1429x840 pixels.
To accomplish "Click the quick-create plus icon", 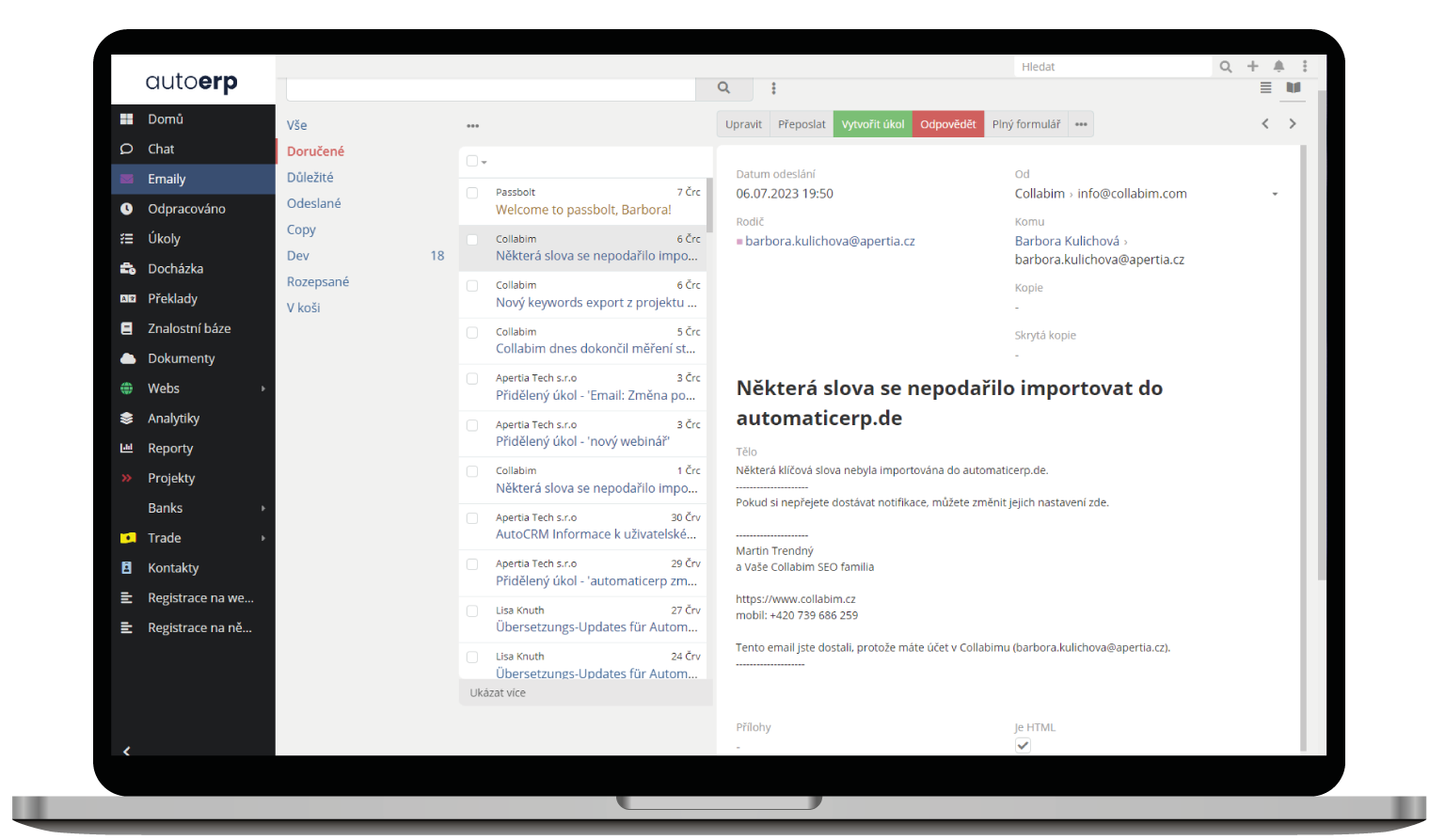I will point(1252,66).
